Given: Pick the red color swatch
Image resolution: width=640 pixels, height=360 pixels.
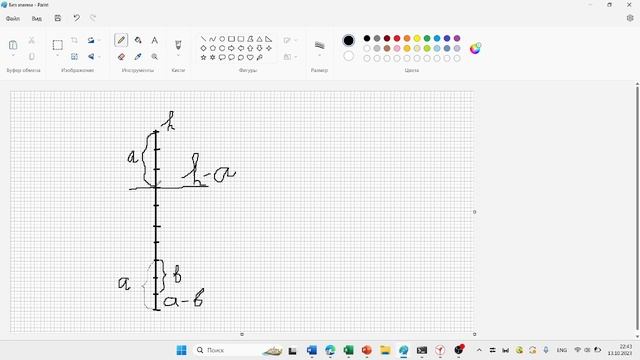Looking at the screenshot, I should point(397,38).
